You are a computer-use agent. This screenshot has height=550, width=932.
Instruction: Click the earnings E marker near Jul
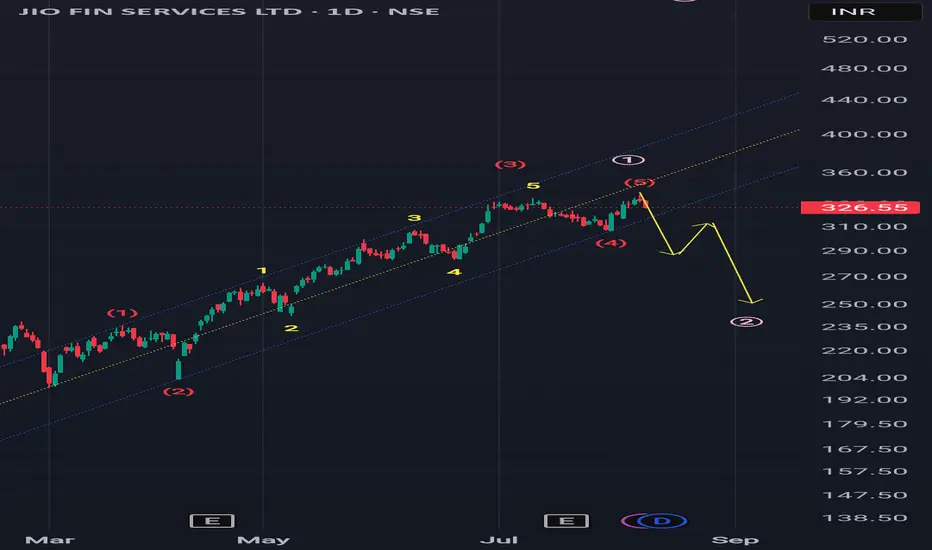pos(566,521)
